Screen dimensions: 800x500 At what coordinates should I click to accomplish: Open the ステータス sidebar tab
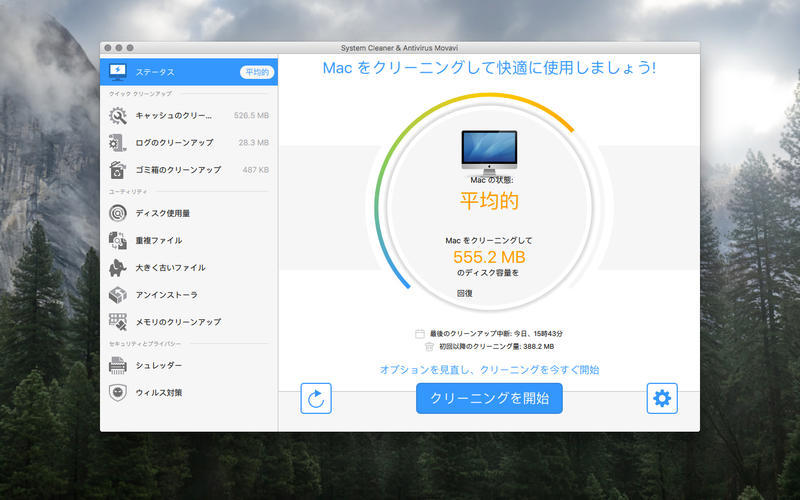coord(189,72)
